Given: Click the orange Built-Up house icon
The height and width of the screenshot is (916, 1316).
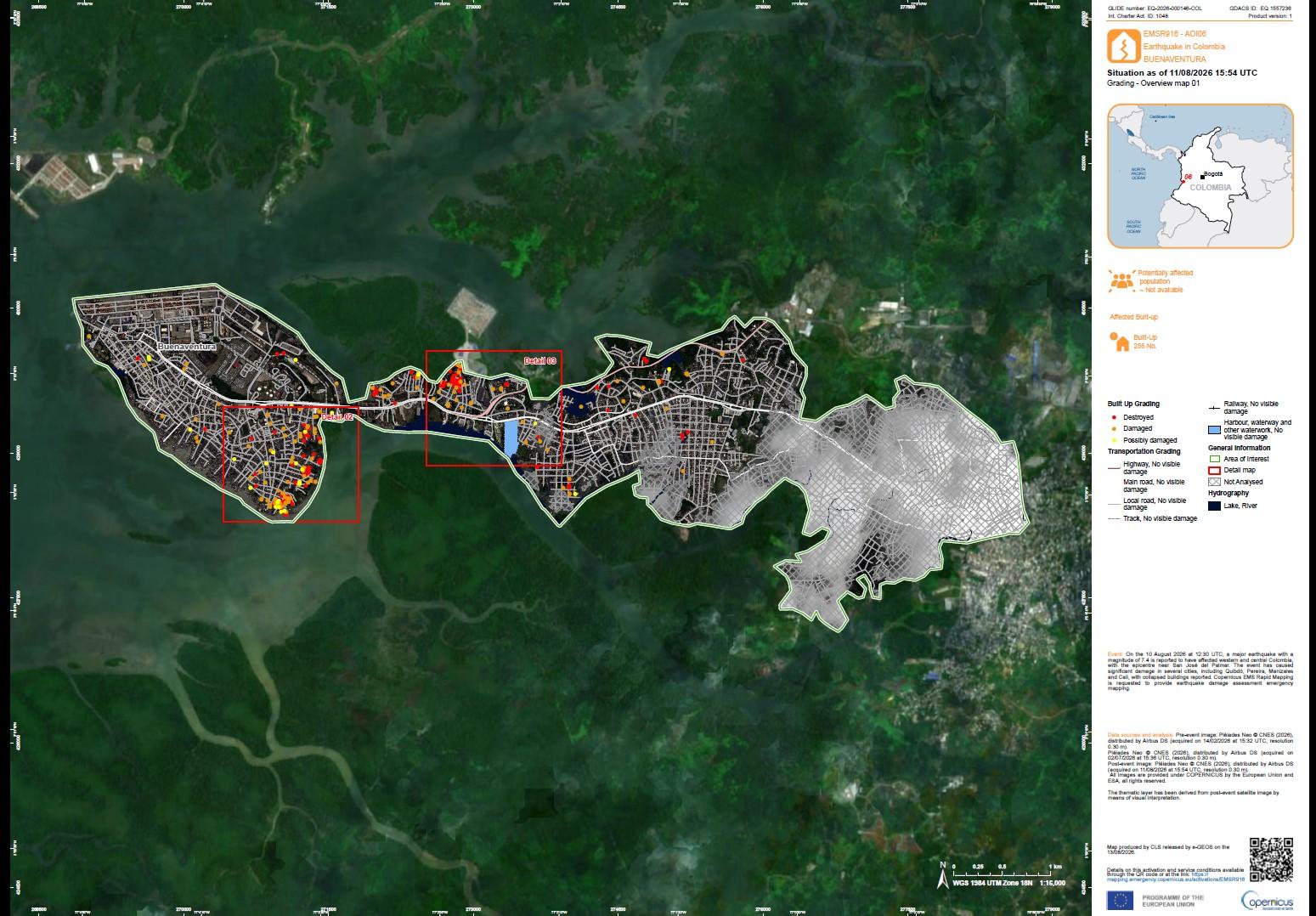Looking at the screenshot, I should point(1121,342).
